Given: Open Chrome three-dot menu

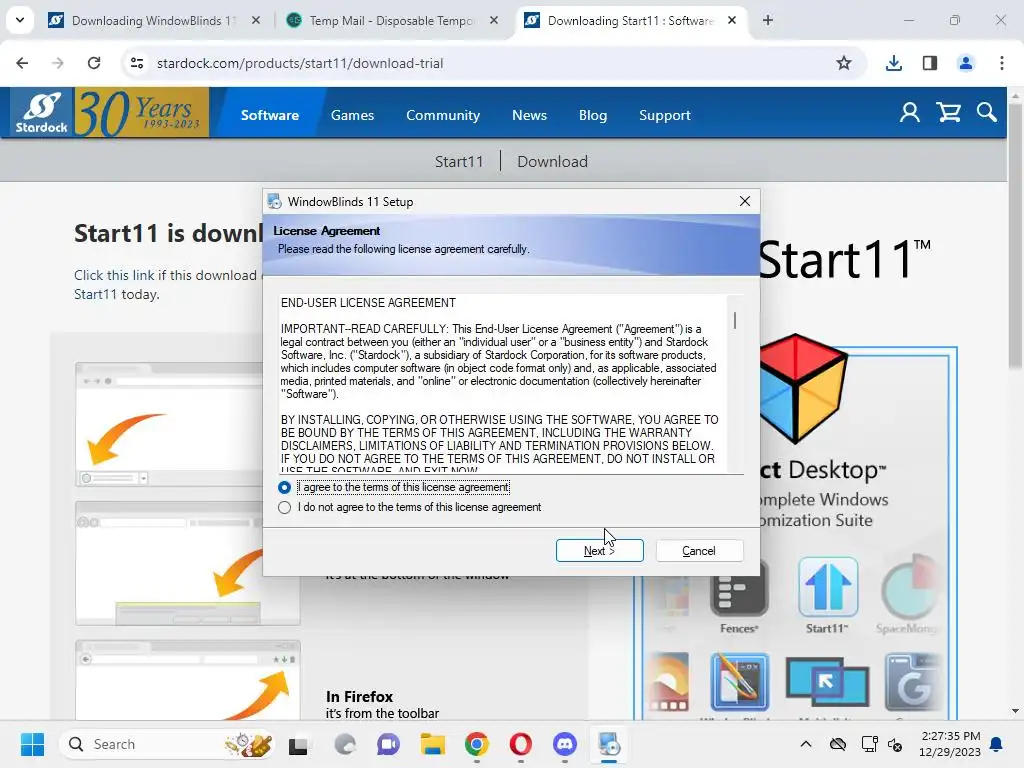Looking at the screenshot, I should (x=1002, y=63).
